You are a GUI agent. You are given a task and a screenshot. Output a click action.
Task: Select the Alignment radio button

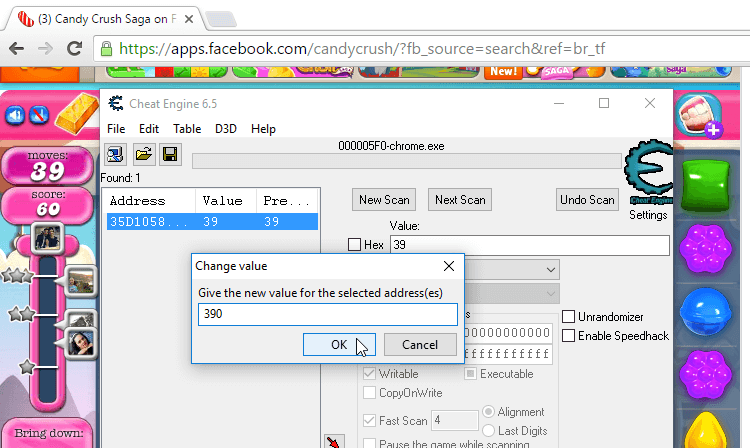click(488, 412)
